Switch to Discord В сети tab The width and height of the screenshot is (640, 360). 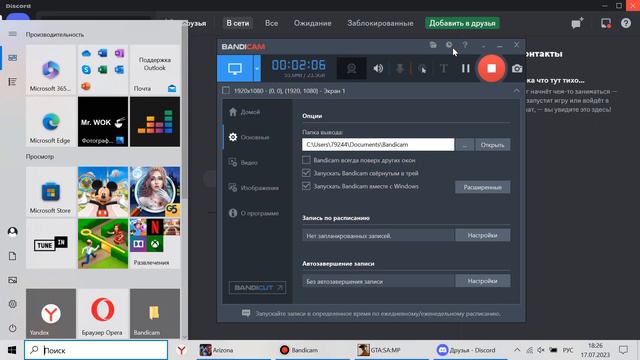pyautogui.click(x=238, y=23)
